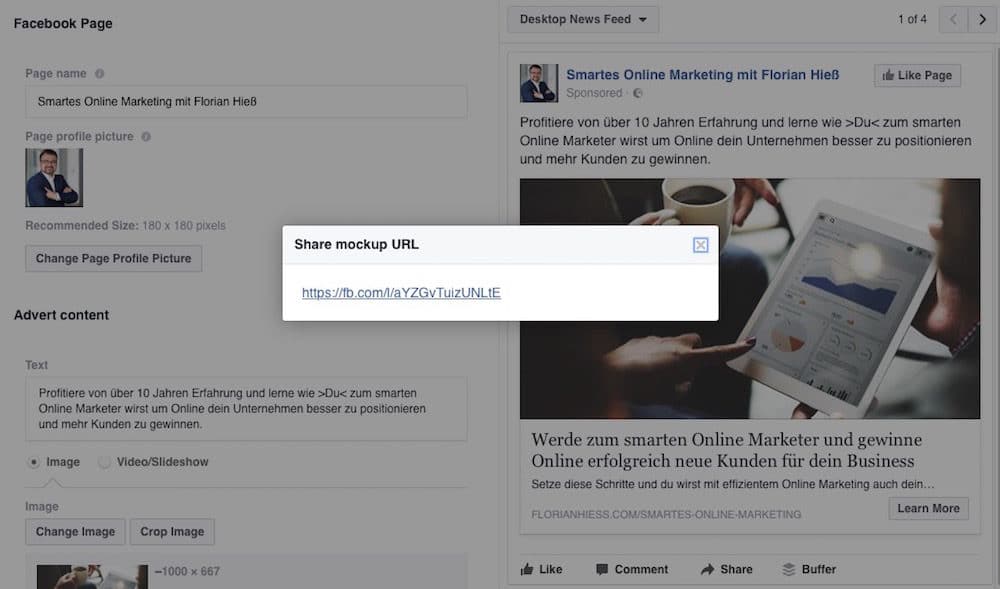1000x589 pixels.
Task: Click the 'Sponsored' label in ad
Action: click(x=594, y=93)
